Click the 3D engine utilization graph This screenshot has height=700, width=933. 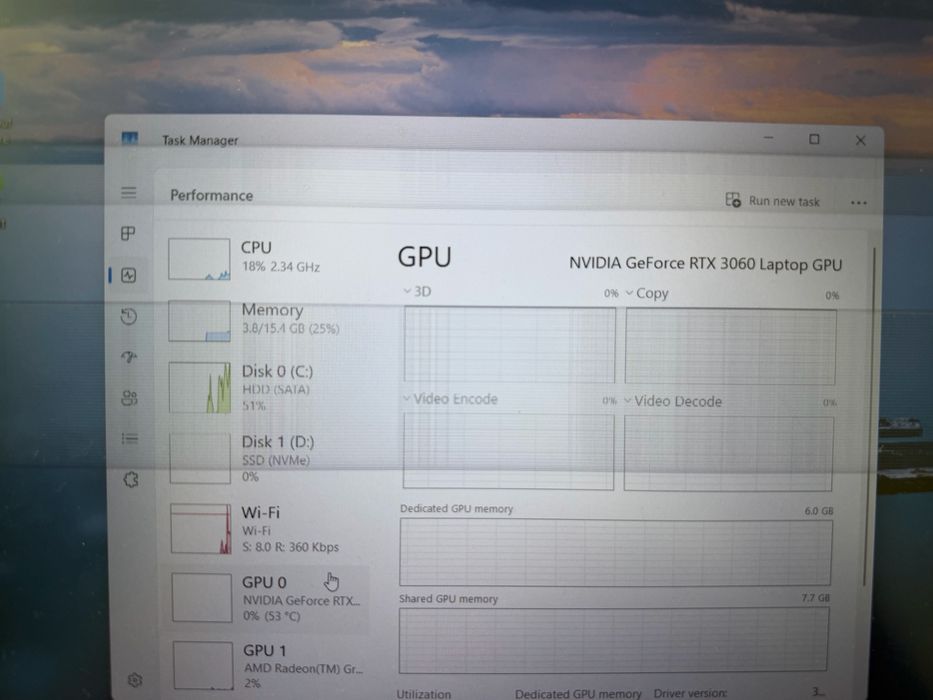(509, 344)
